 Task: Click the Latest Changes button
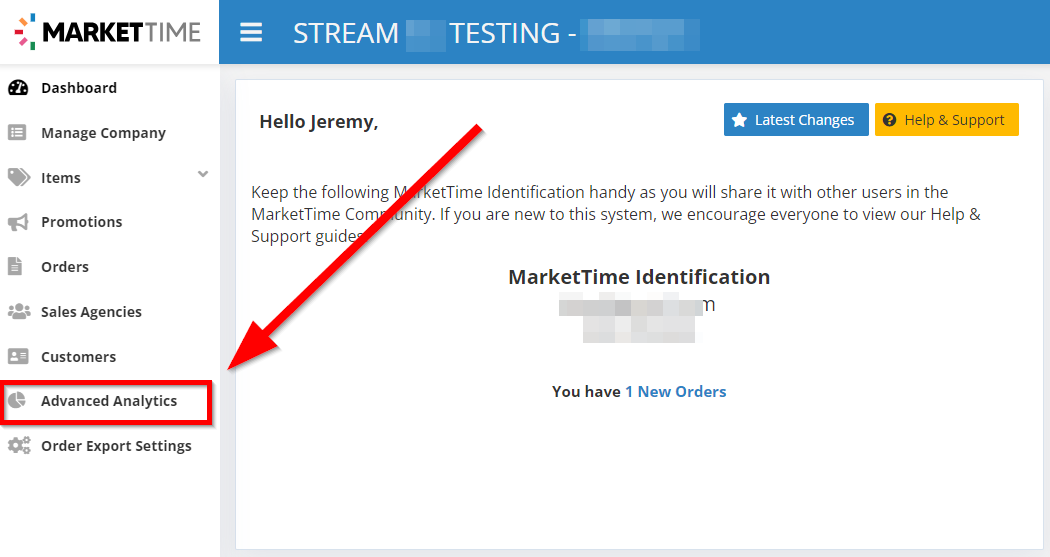[796, 120]
